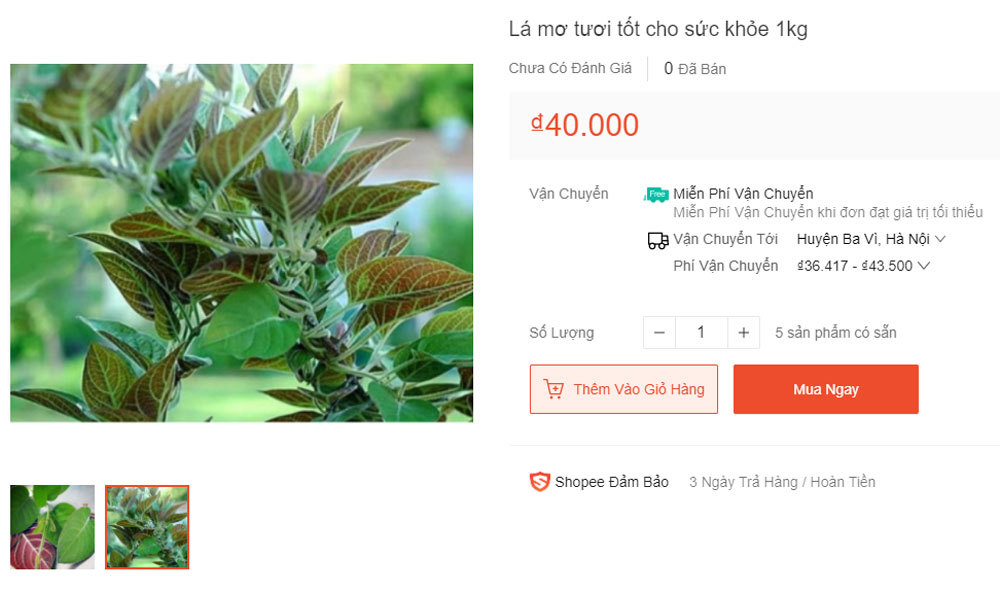
Task: Click the green Free shipping badge icon
Action: [x=656, y=194]
